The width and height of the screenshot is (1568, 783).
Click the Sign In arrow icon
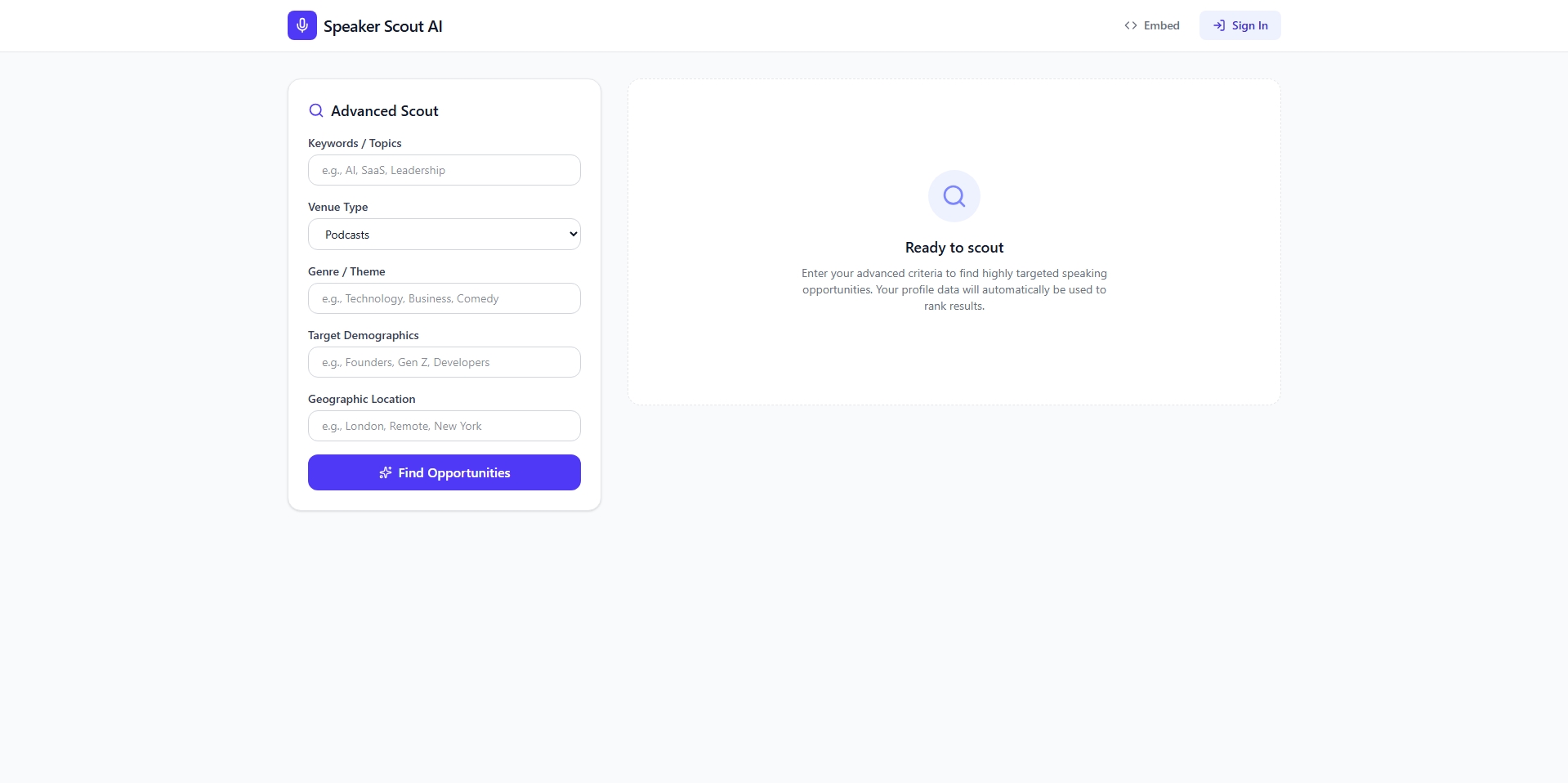(1218, 25)
